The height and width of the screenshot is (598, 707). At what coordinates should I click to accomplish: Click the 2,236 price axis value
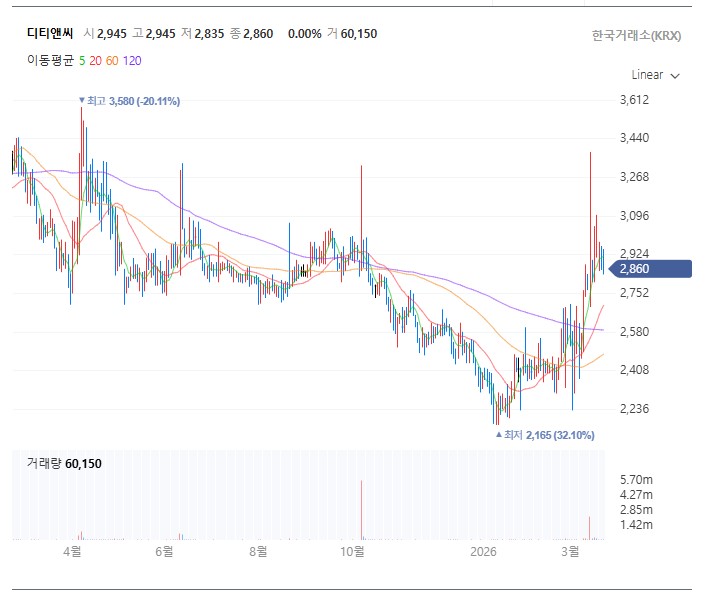[x=634, y=409]
